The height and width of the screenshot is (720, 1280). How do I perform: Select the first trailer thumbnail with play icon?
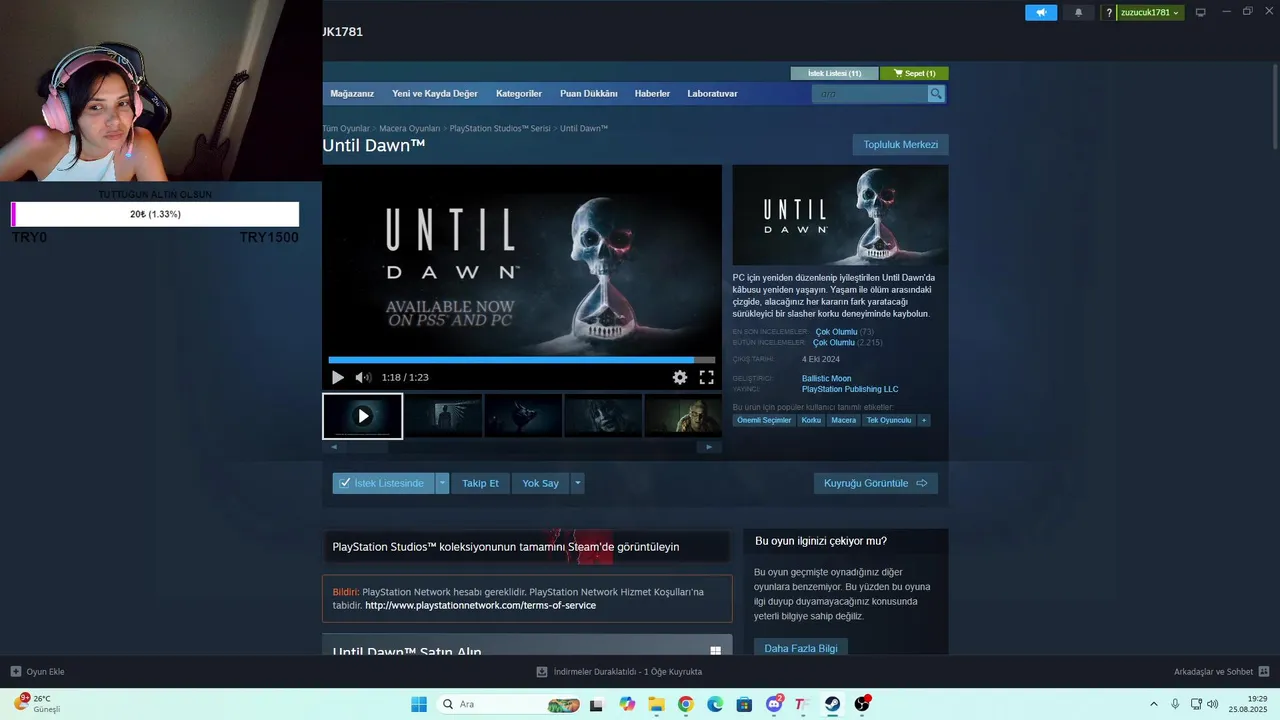[362, 416]
